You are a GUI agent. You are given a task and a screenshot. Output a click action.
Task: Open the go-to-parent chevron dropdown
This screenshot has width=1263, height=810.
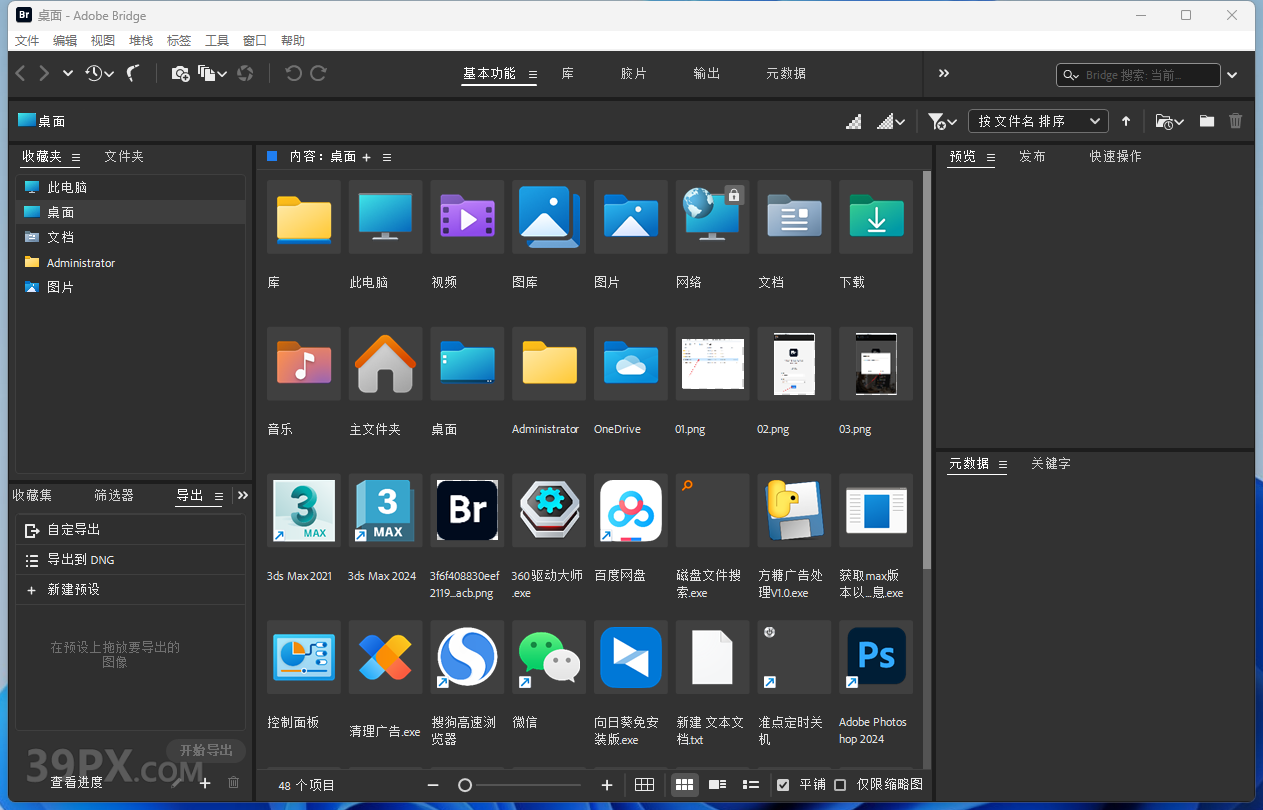pos(68,73)
